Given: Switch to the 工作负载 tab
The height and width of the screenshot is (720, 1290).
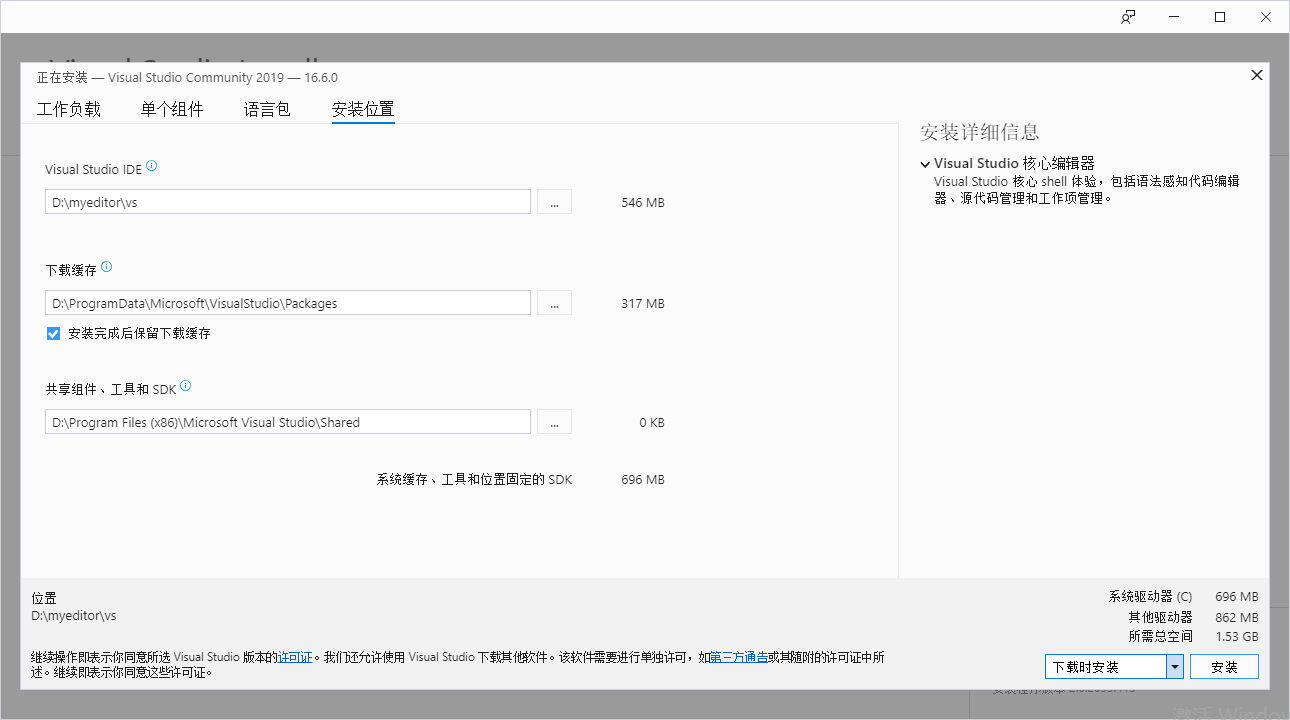Looking at the screenshot, I should click(69, 110).
